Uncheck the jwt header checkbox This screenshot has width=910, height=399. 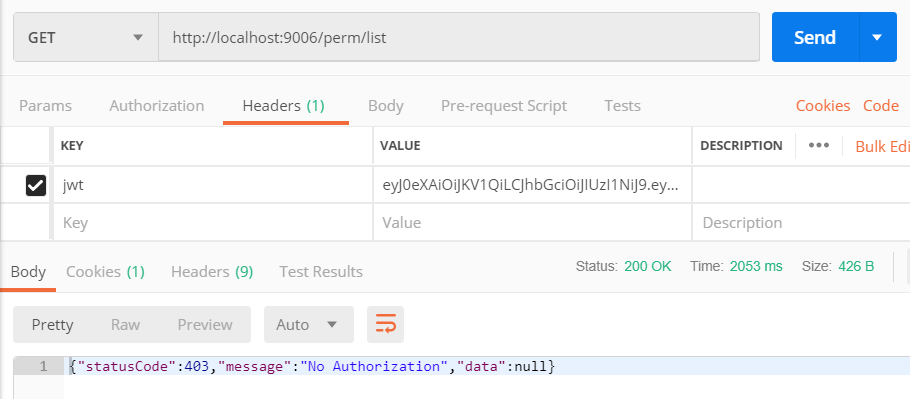click(36, 186)
